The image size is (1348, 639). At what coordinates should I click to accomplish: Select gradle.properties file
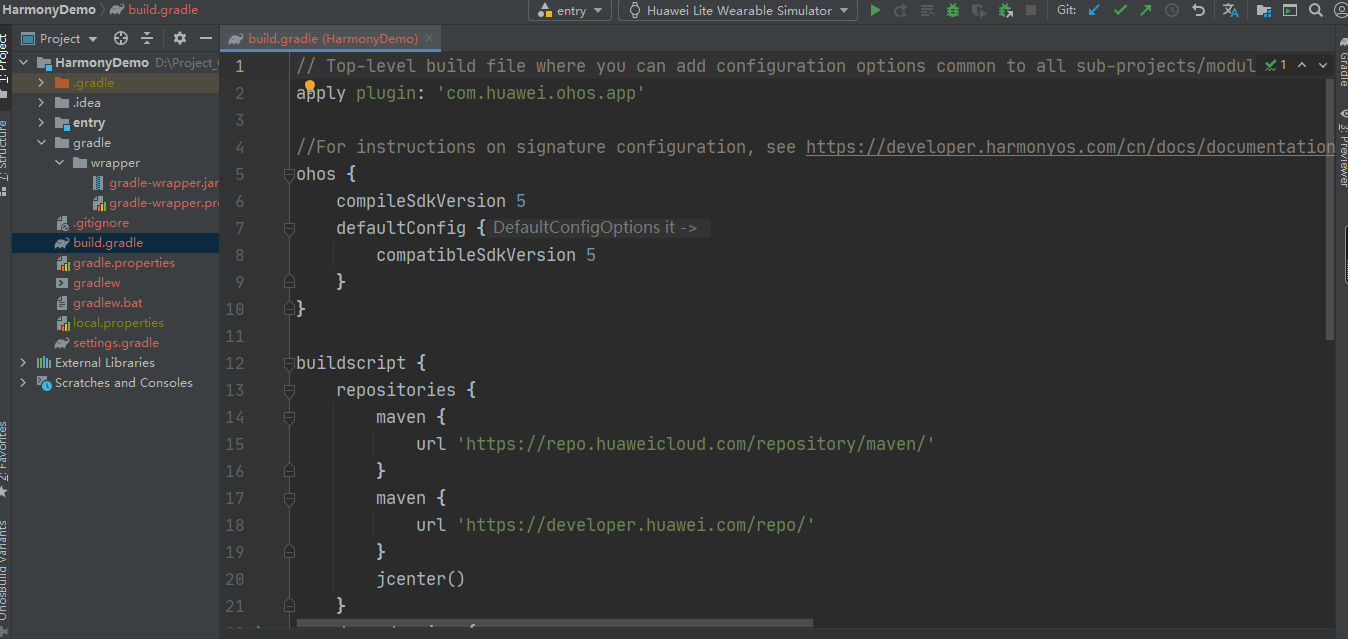pyautogui.click(x=115, y=263)
